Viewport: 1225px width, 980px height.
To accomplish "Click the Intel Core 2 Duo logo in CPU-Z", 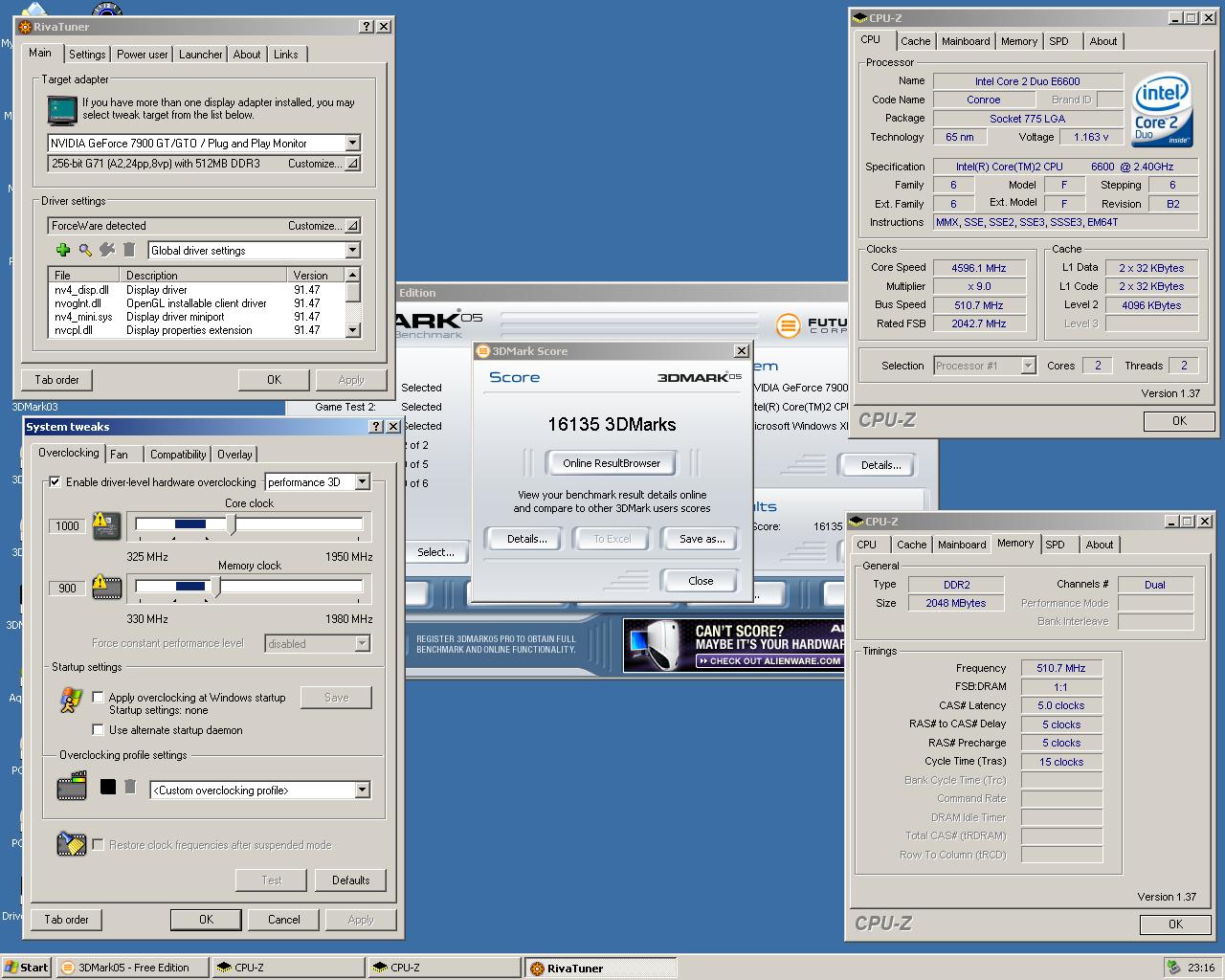I will tap(1162, 109).
